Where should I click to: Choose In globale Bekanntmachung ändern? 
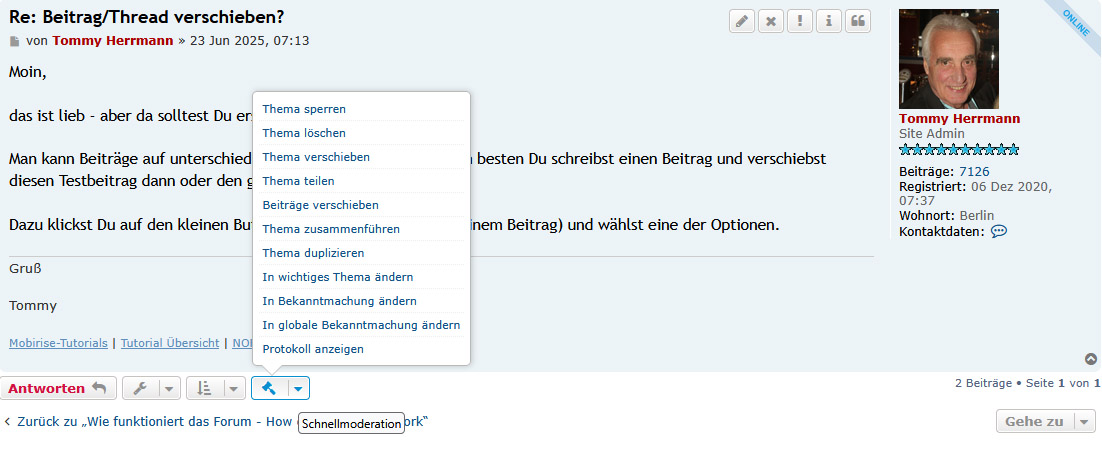tap(361, 325)
